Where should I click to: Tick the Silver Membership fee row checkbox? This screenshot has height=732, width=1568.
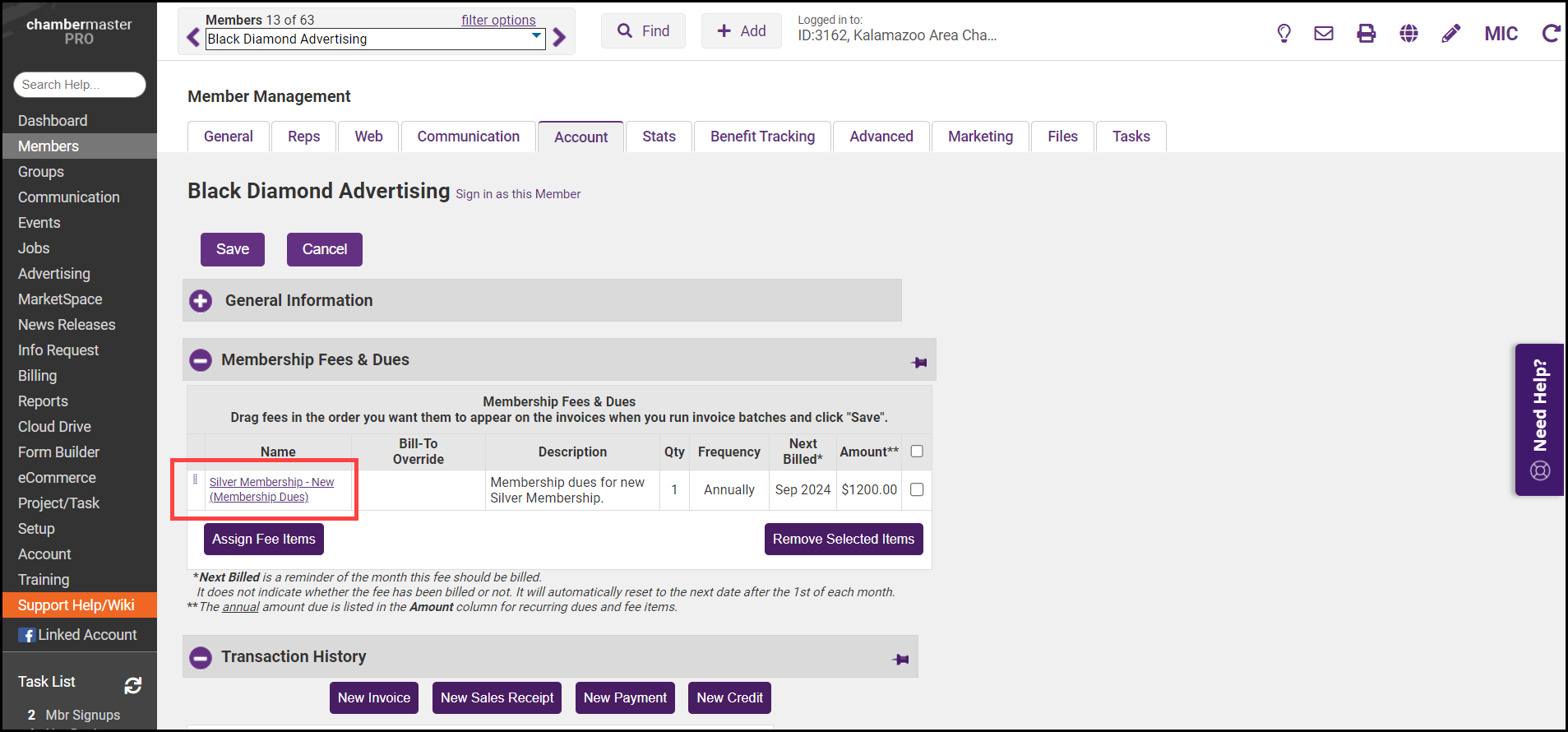pos(917,490)
